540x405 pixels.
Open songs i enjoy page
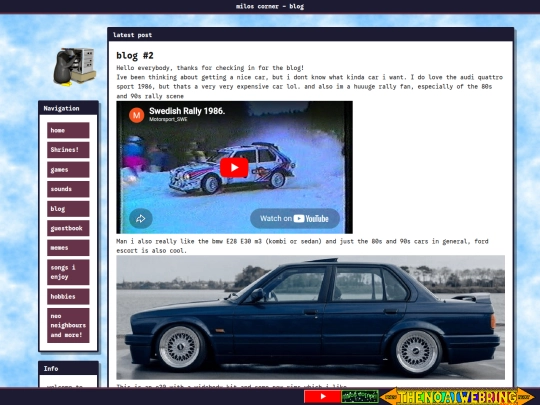(68, 272)
